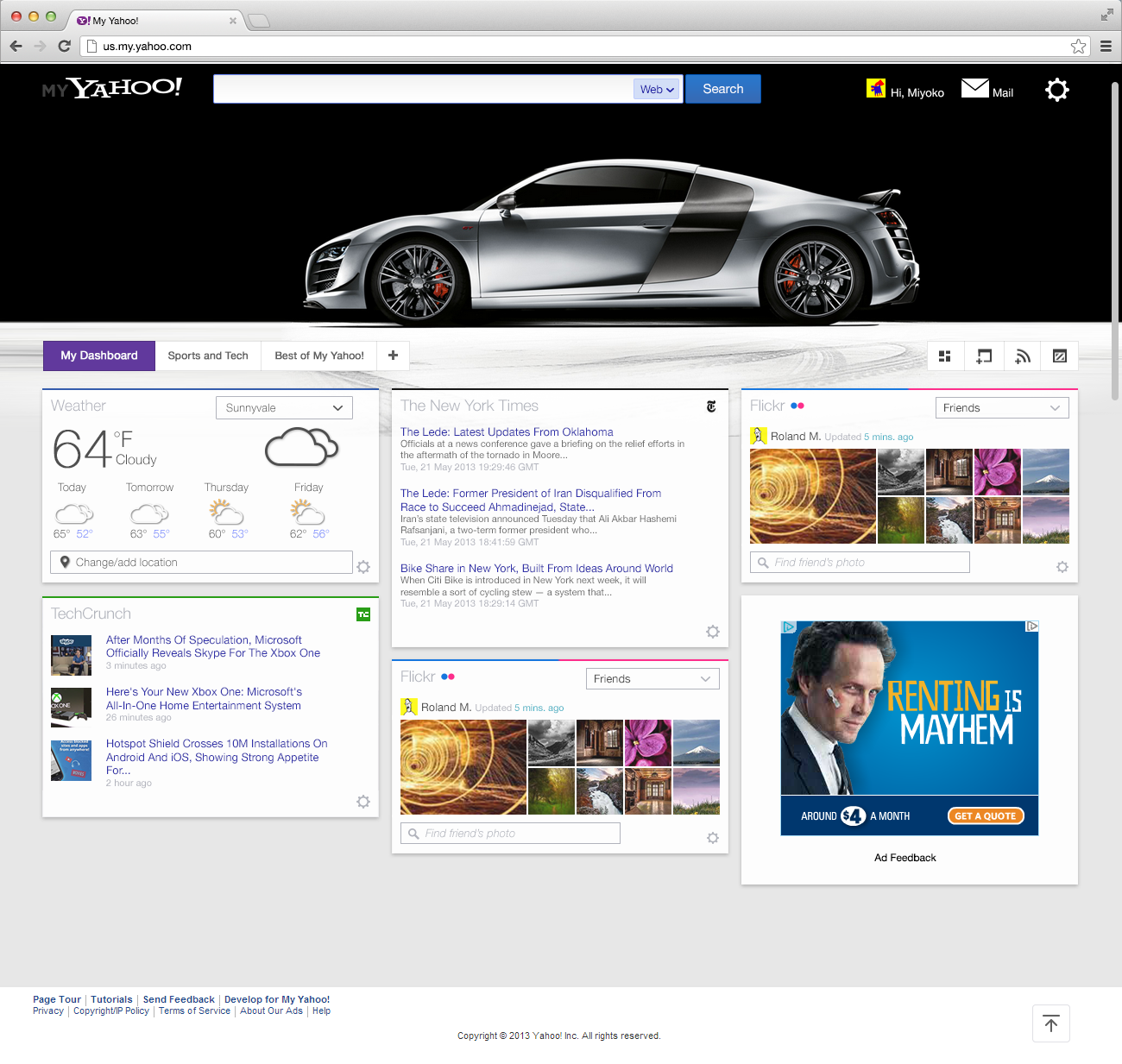Click the location pin icon in Weather
Image resolution: width=1122 pixels, height=1064 pixels.
[x=65, y=562]
